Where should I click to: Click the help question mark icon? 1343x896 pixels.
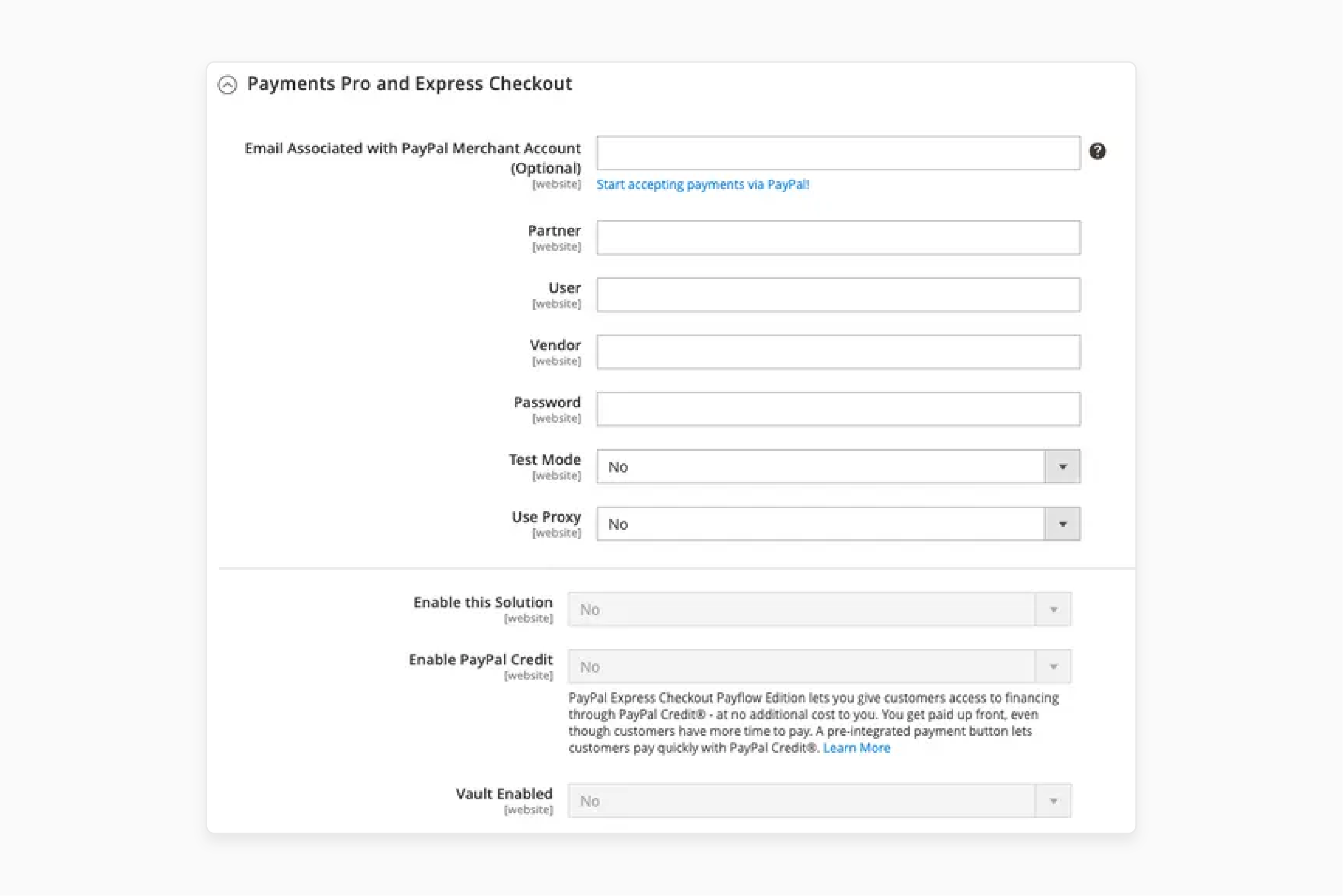(1097, 152)
